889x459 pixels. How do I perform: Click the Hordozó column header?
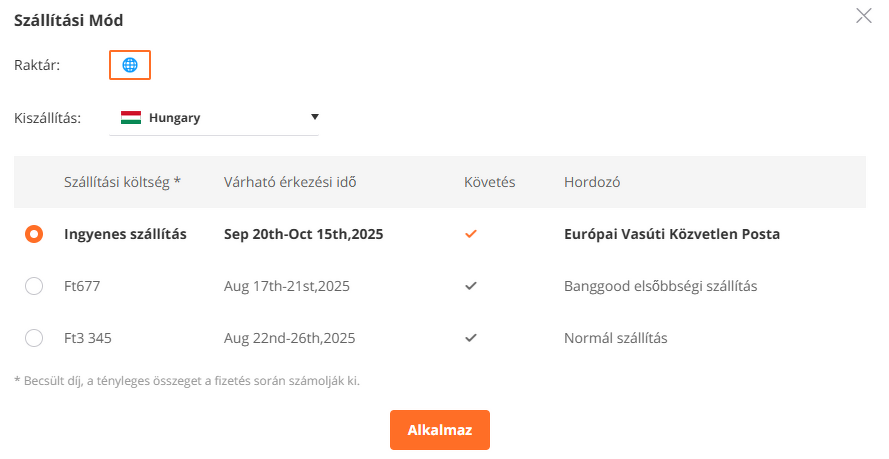pos(593,182)
